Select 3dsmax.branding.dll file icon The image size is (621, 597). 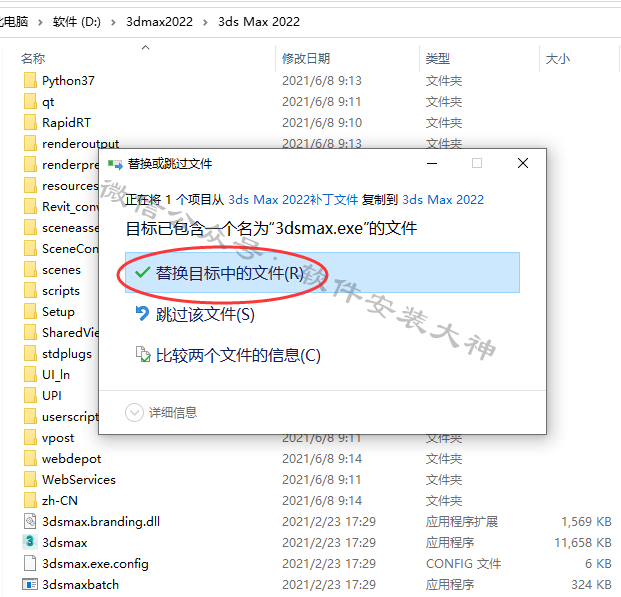coord(30,521)
